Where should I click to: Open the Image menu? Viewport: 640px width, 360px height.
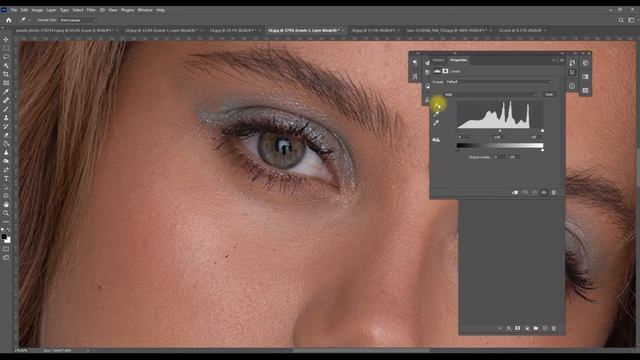pos(37,10)
